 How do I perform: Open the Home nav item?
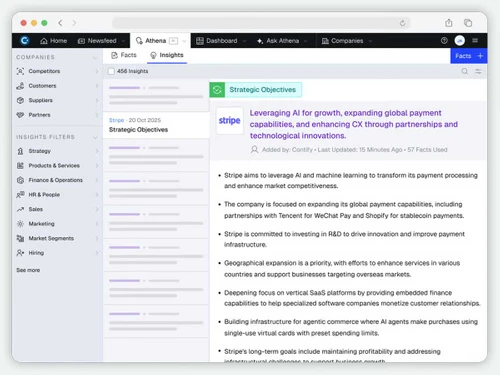[x=53, y=41]
